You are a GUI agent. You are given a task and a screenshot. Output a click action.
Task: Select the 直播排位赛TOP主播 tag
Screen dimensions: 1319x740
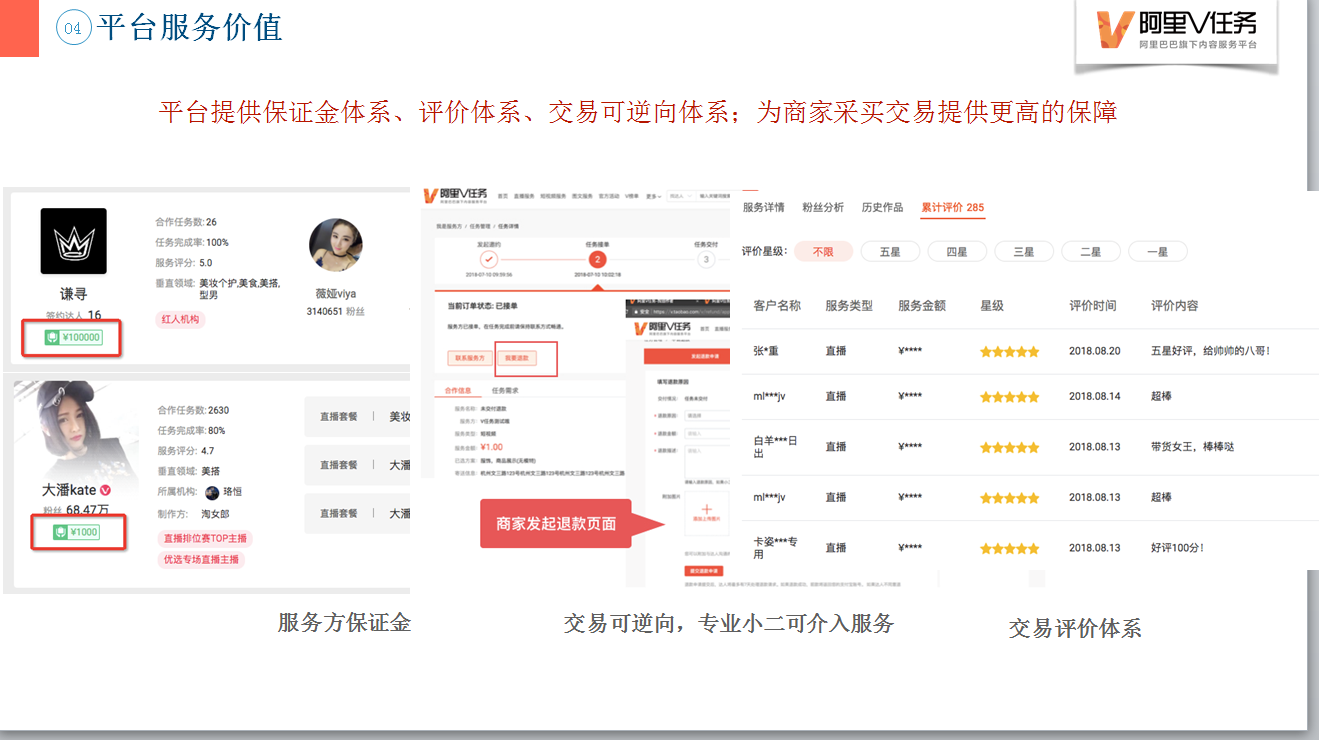tap(205, 538)
